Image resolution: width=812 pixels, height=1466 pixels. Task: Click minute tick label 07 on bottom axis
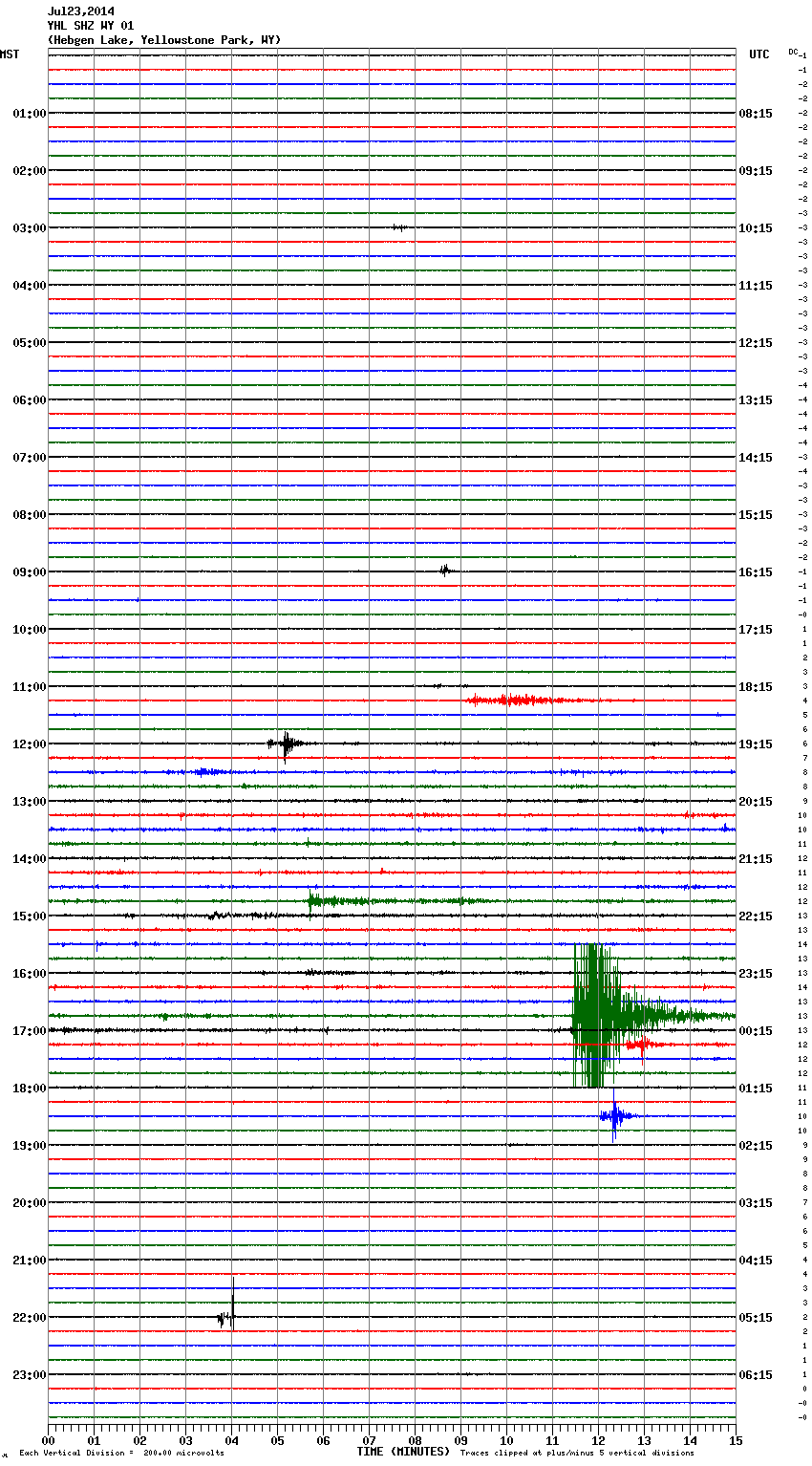[x=369, y=1440]
